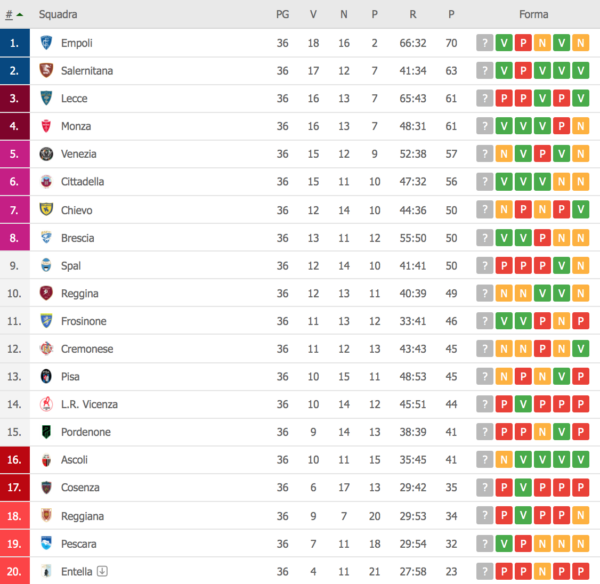Sort table by the # rank column
Image resolution: width=600 pixels, height=584 pixels.
[x=14, y=15]
